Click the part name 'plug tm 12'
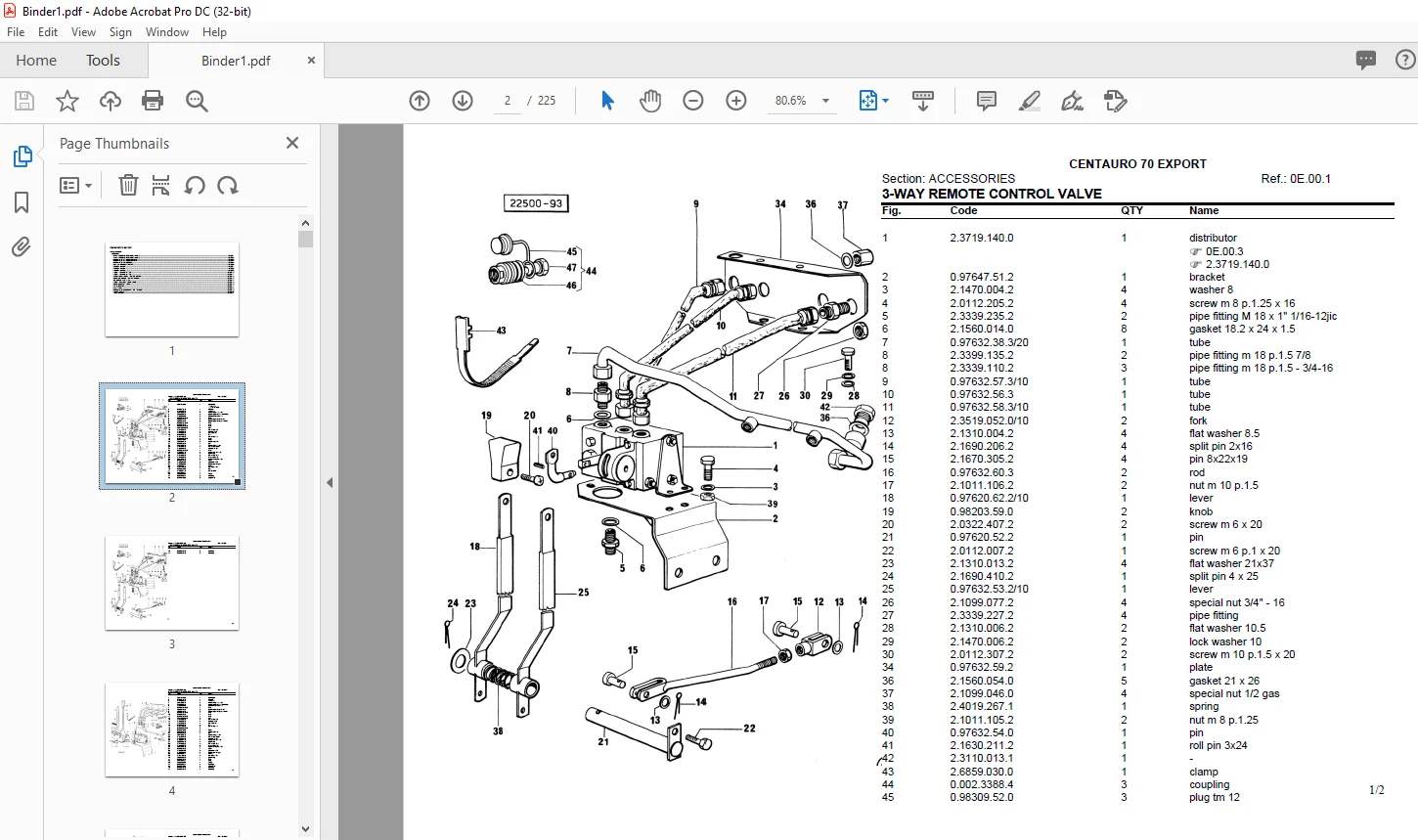The width and height of the screenshot is (1418, 840). click(1215, 797)
